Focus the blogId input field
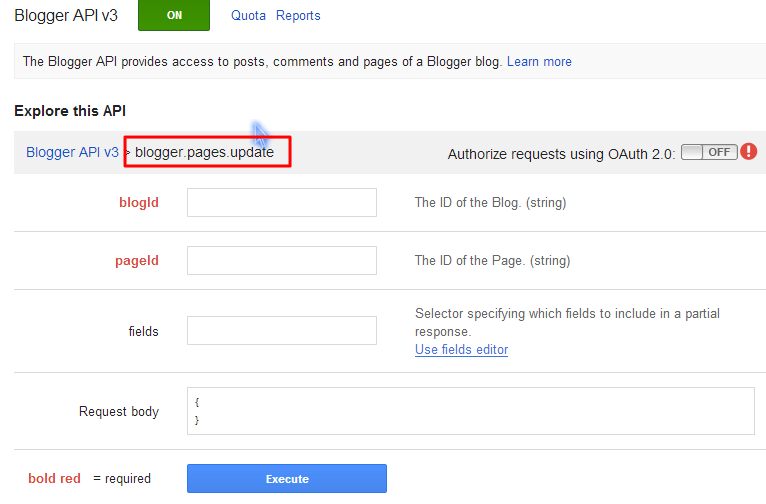The height and width of the screenshot is (504, 766). [x=282, y=203]
